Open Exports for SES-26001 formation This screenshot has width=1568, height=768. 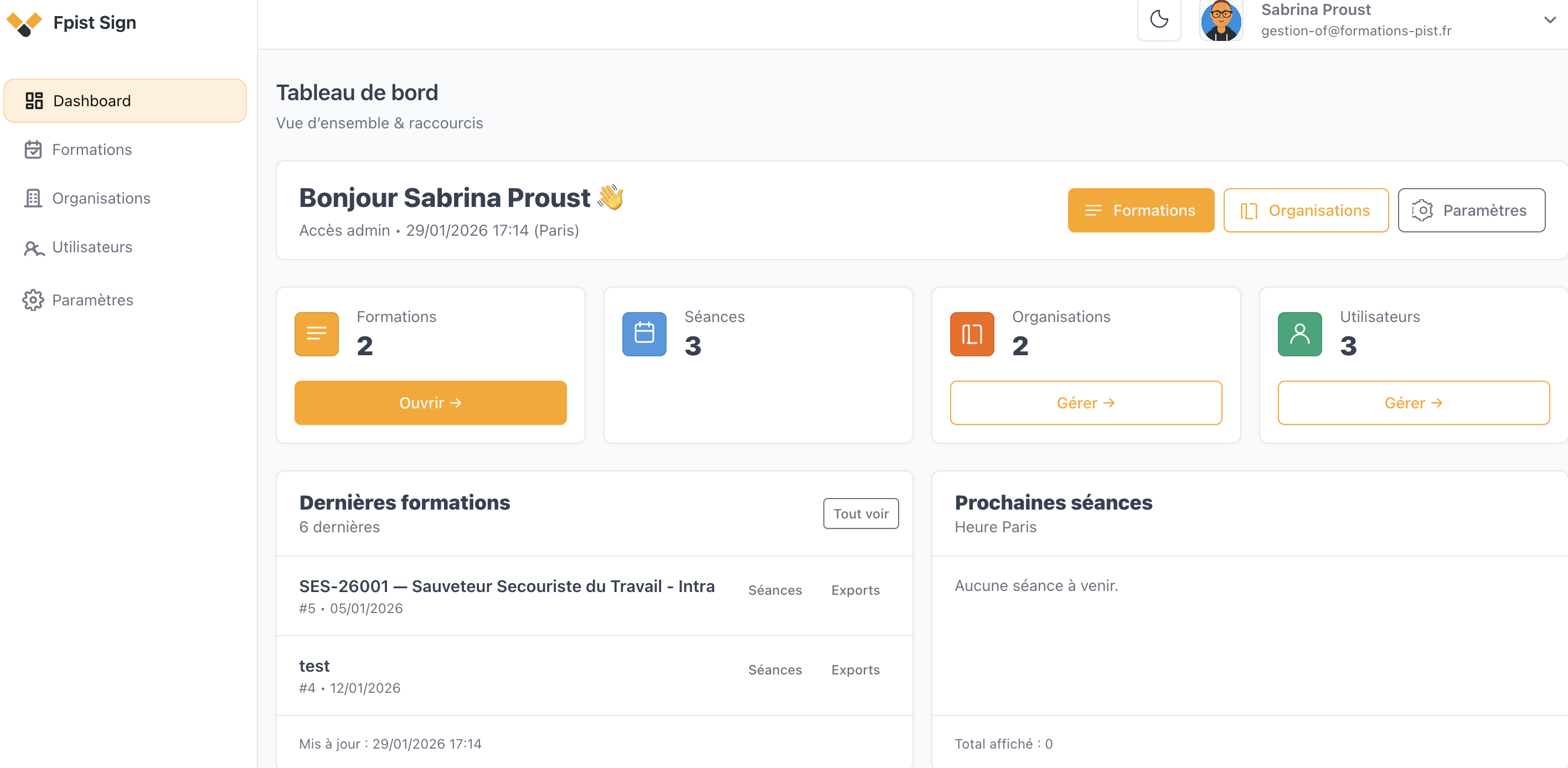click(855, 590)
